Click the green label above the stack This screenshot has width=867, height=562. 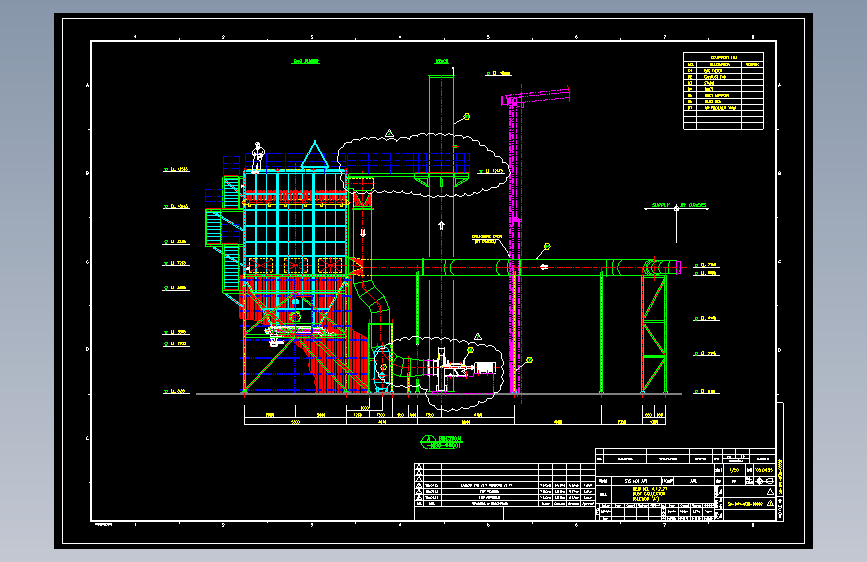[441, 61]
